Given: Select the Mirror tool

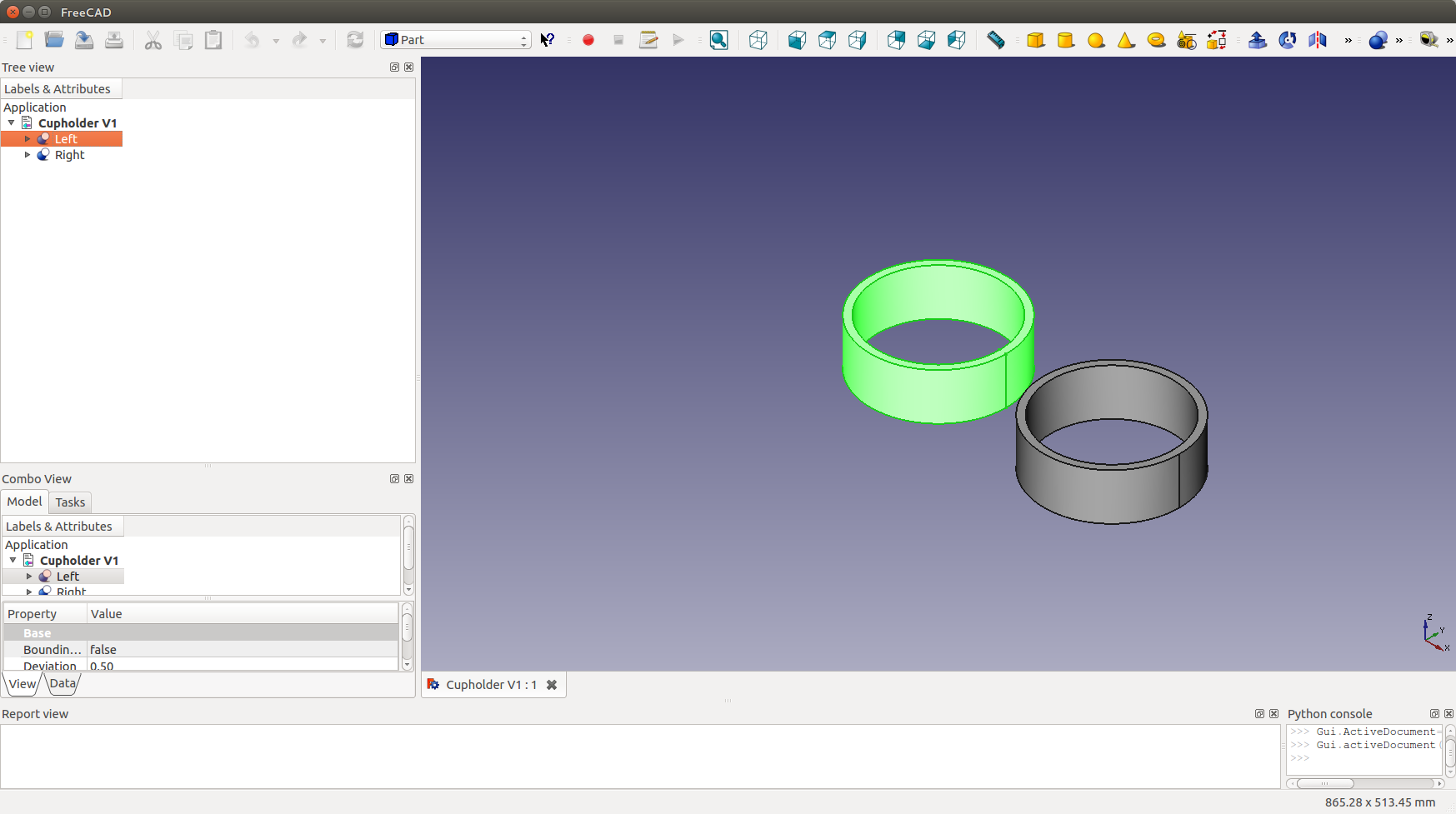Looking at the screenshot, I should tap(1317, 40).
